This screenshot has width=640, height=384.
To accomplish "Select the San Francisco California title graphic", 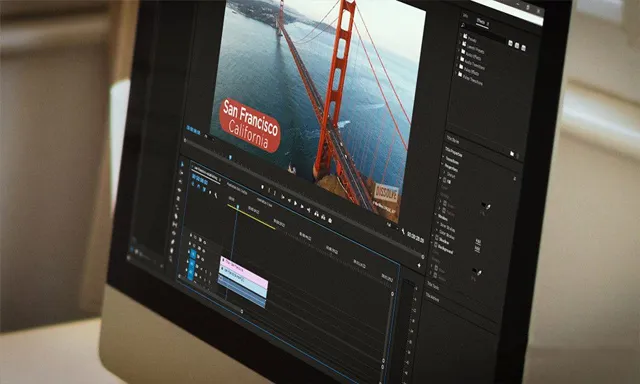I will pyautogui.click(x=250, y=124).
